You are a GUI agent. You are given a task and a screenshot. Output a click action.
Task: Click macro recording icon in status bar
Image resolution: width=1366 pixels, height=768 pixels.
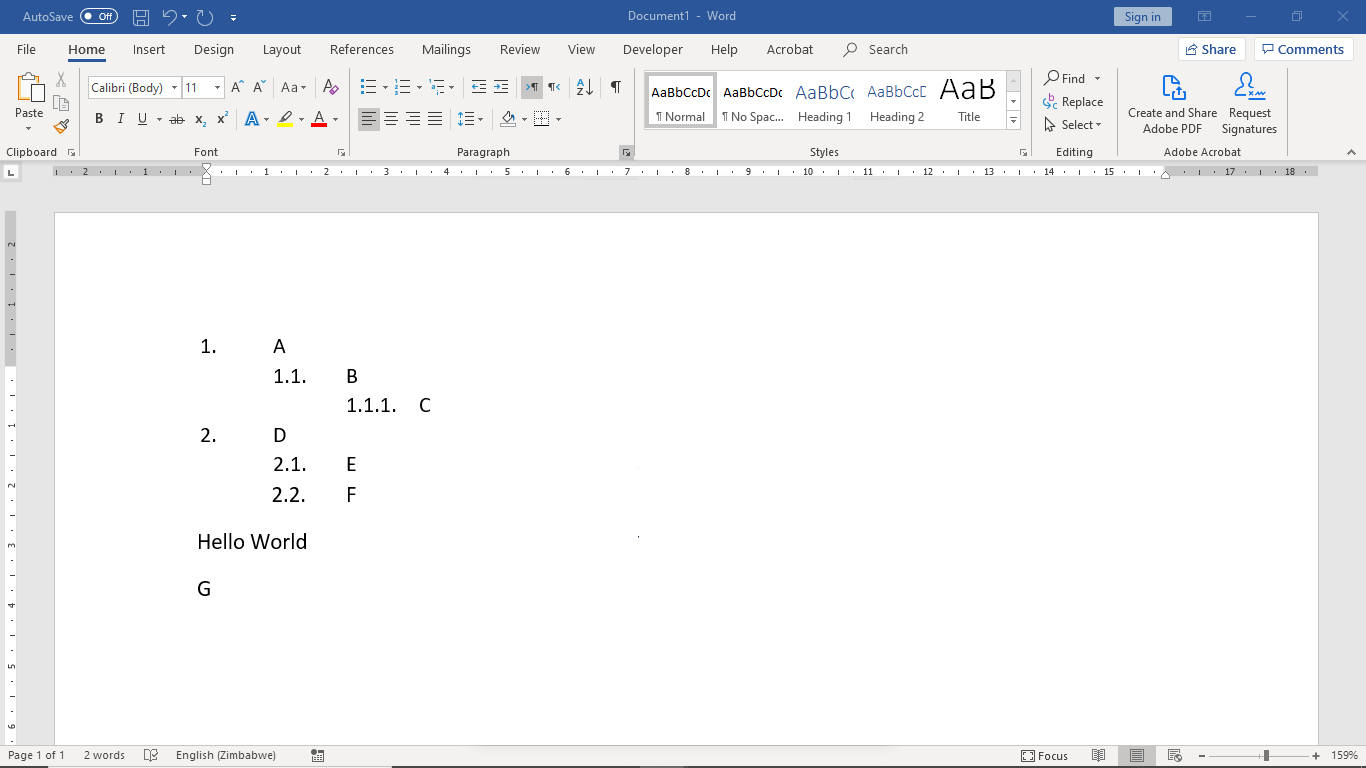coord(317,756)
